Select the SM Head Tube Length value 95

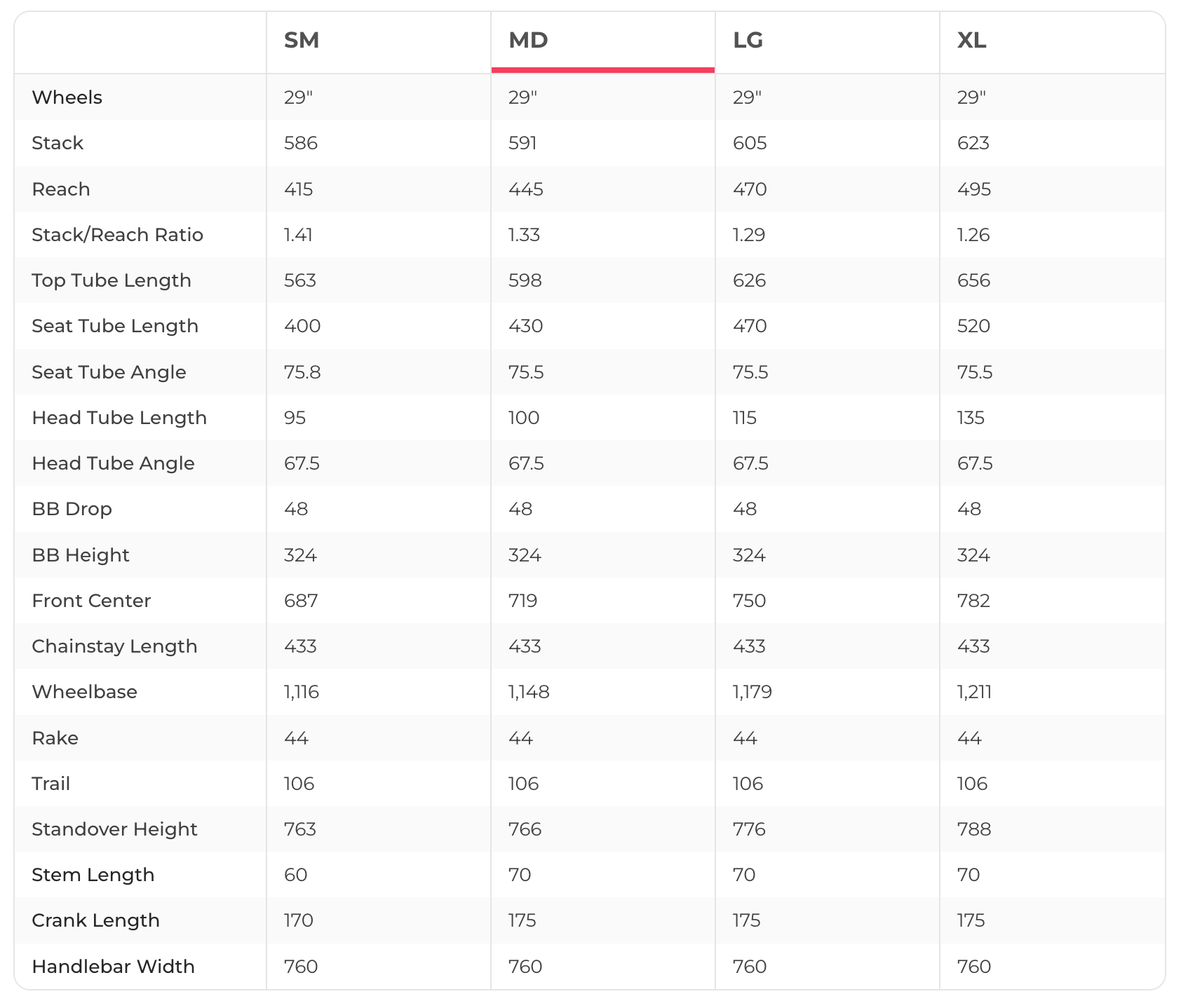pyautogui.click(x=295, y=418)
